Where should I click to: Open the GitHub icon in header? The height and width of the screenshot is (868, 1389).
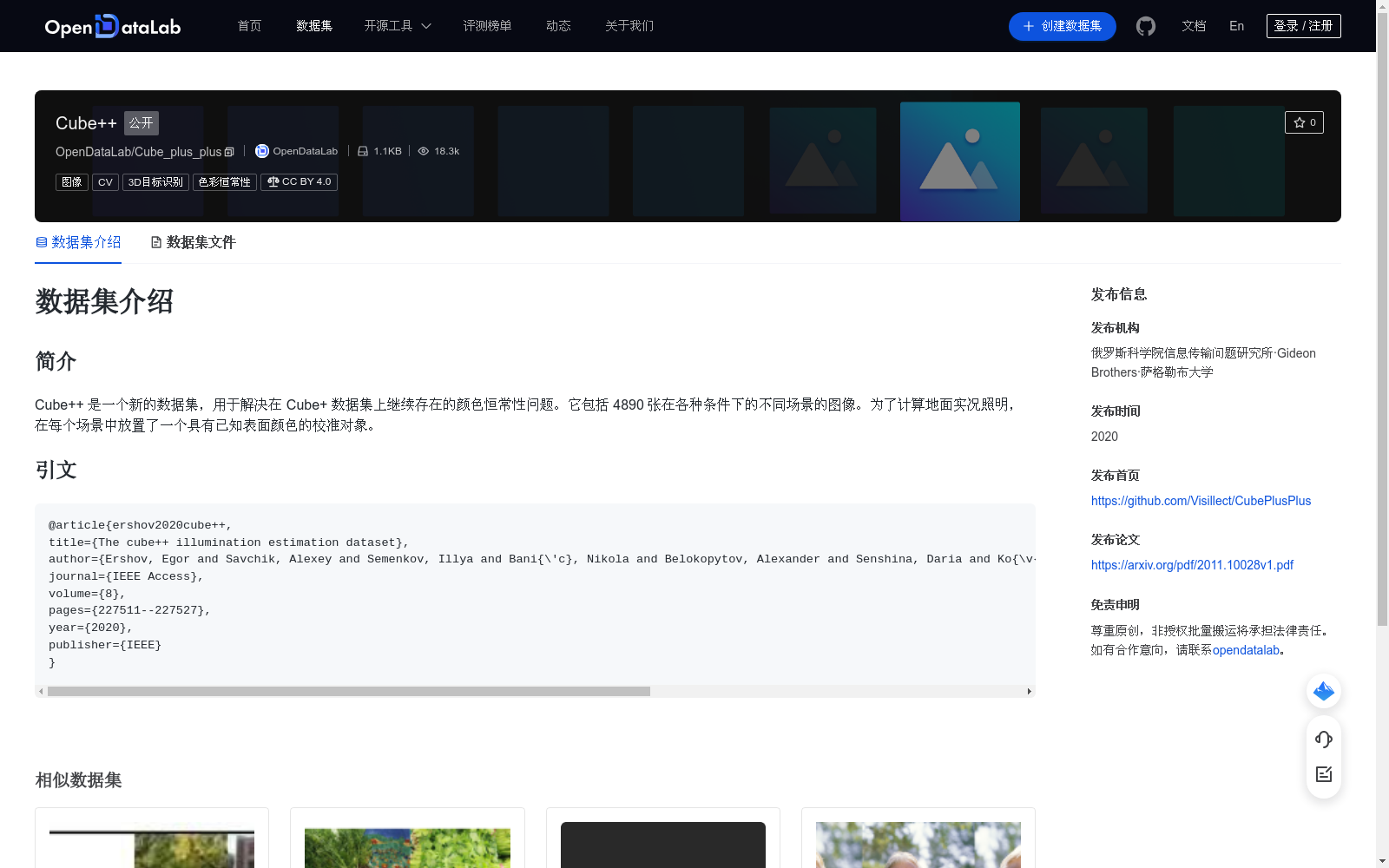click(x=1146, y=26)
